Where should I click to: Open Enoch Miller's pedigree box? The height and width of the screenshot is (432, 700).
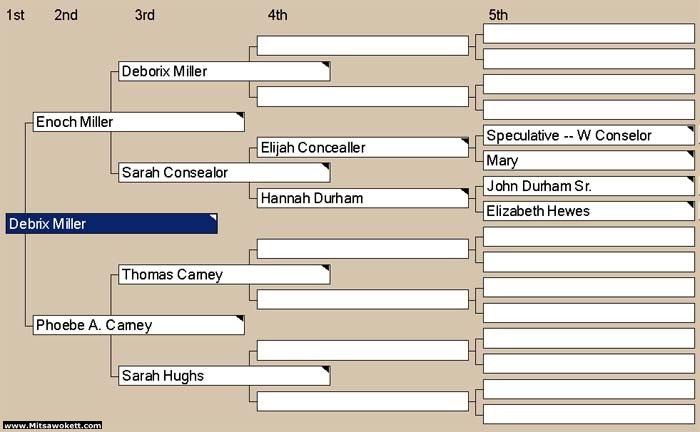tap(139, 122)
